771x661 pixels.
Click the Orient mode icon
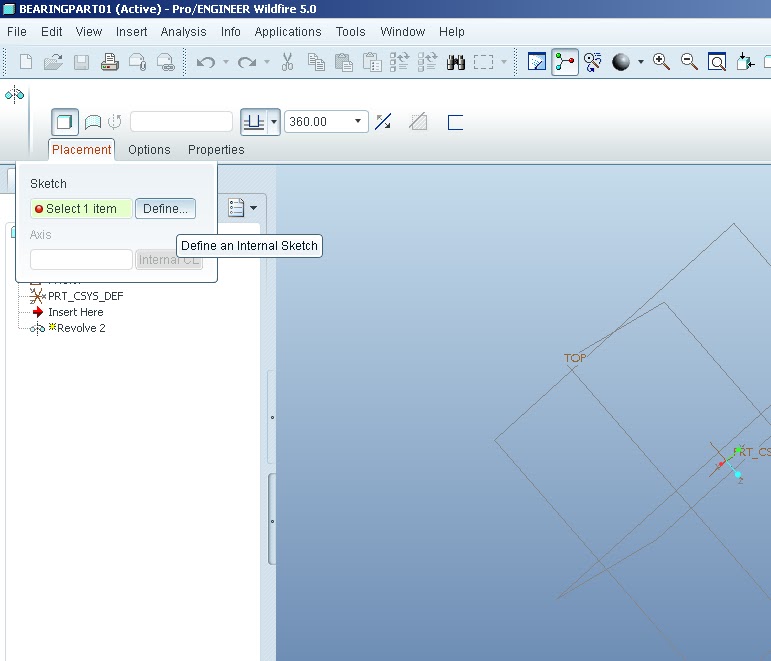tap(593, 62)
